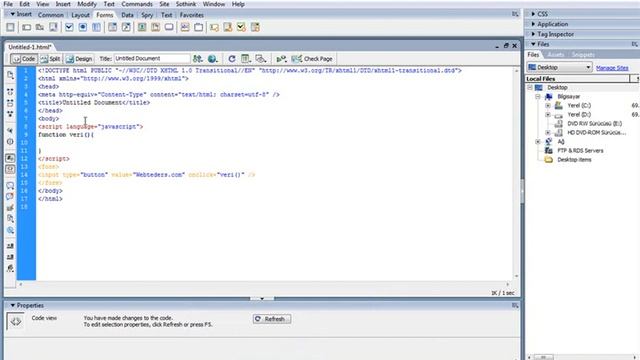The height and width of the screenshot is (360, 640).
Task: Insert Spry Validation Text Field
Action: tap(214, 27)
